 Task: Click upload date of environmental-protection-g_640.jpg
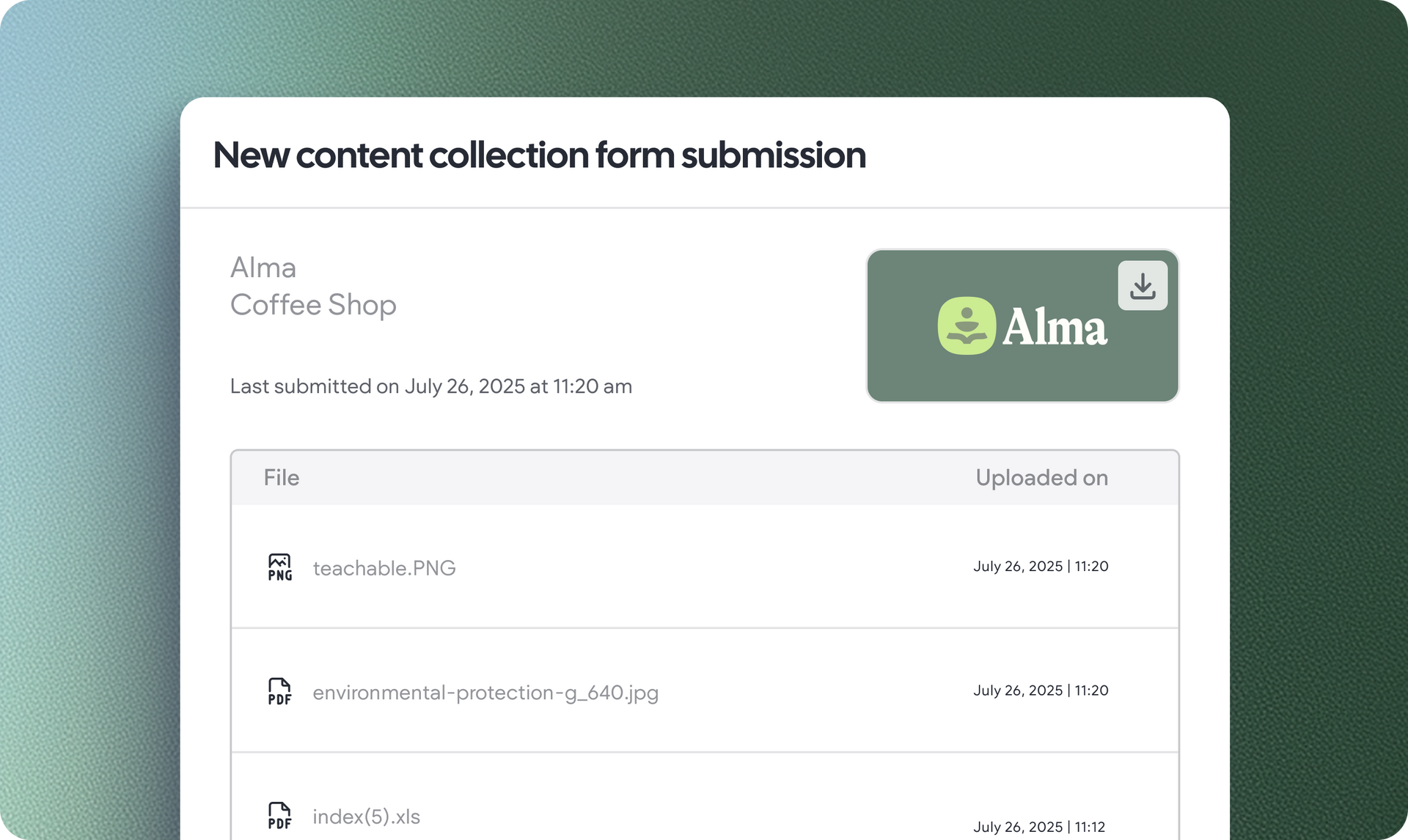[x=1041, y=690]
